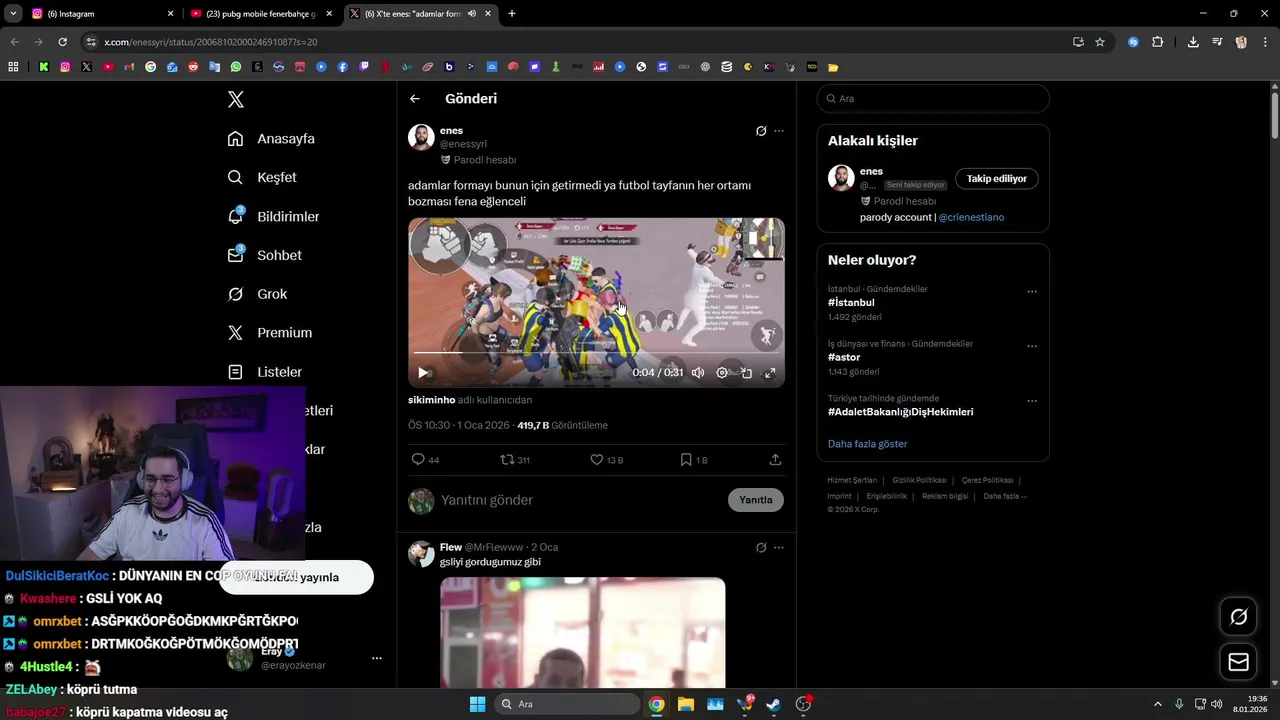The image size is (1280, 720).
Task: Click Takip ediliyor button
Action: tap(996, 179)
